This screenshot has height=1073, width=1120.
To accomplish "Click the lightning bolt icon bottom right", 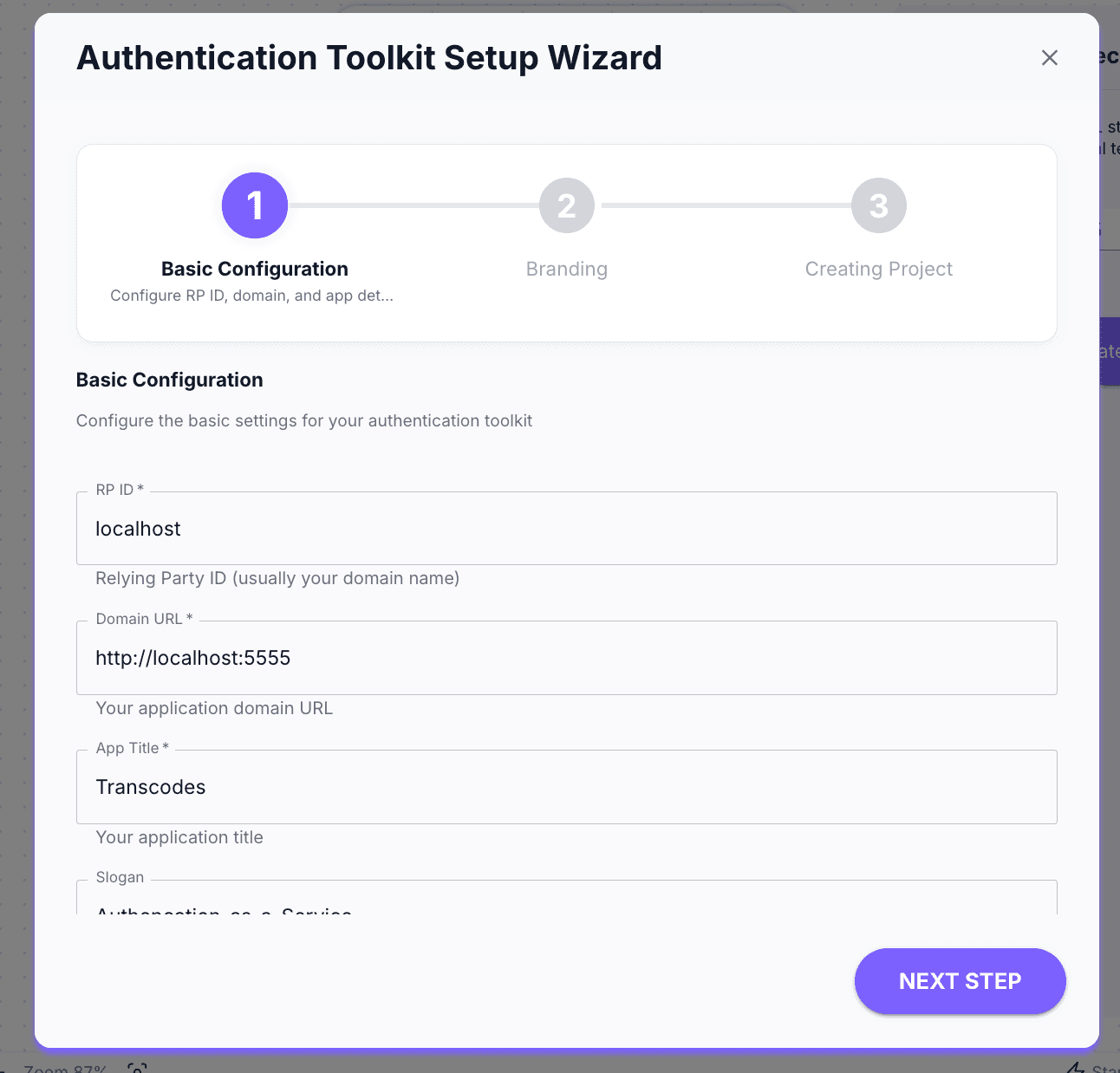I will [1078, 1068].
